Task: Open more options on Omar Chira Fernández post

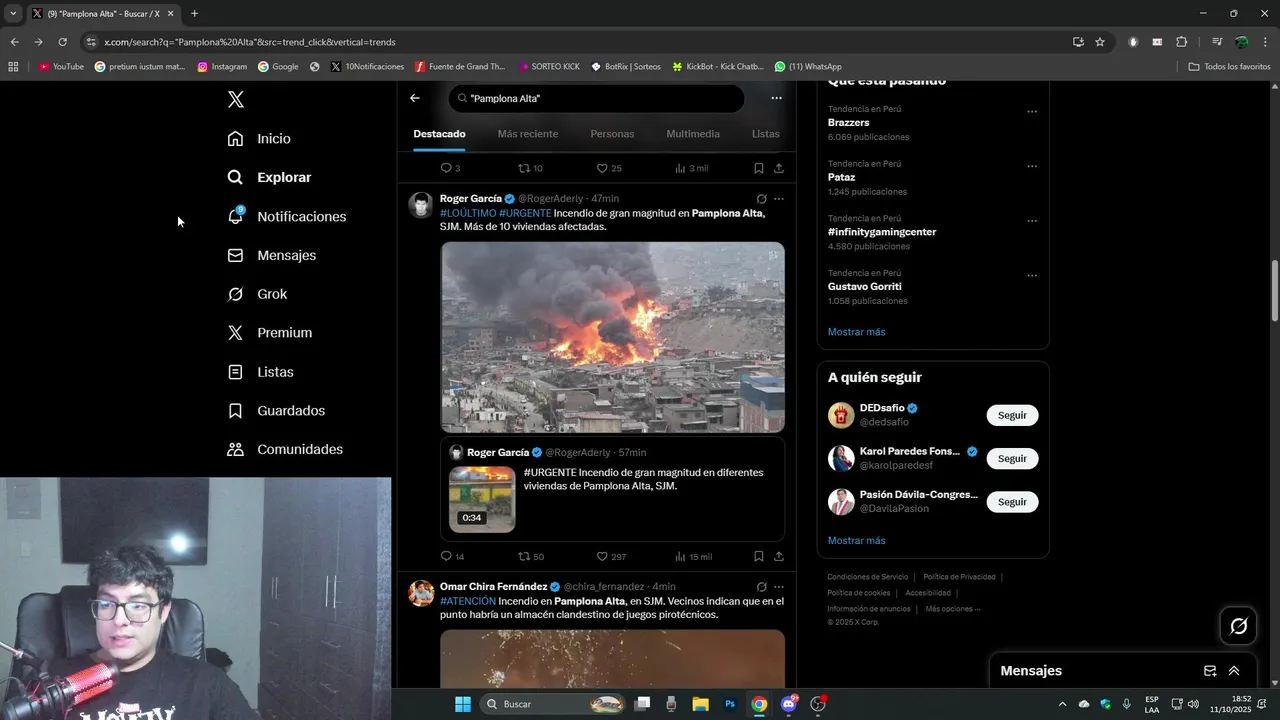Action: point(779,587)
